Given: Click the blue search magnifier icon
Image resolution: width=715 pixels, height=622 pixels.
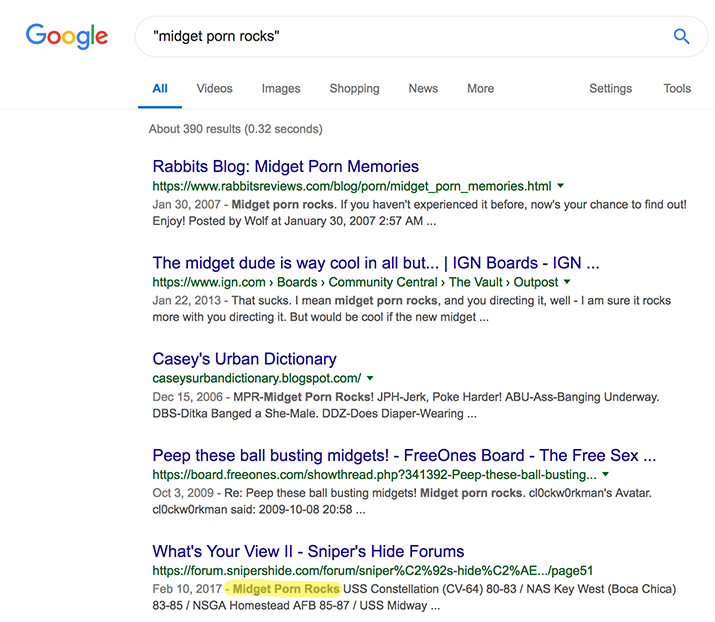Looking at the screenshot, I should coord(681,36).
